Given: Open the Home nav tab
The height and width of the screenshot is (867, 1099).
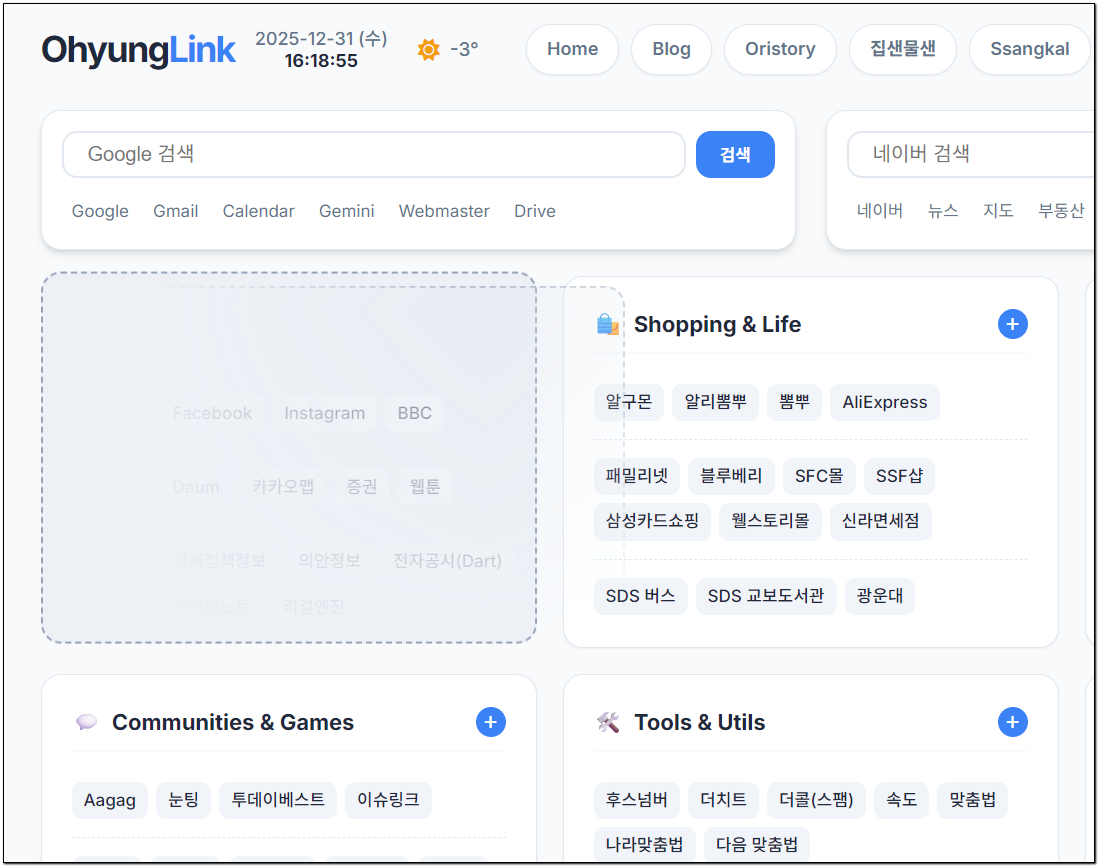Looking at the screenshot, I should (572, 49).
